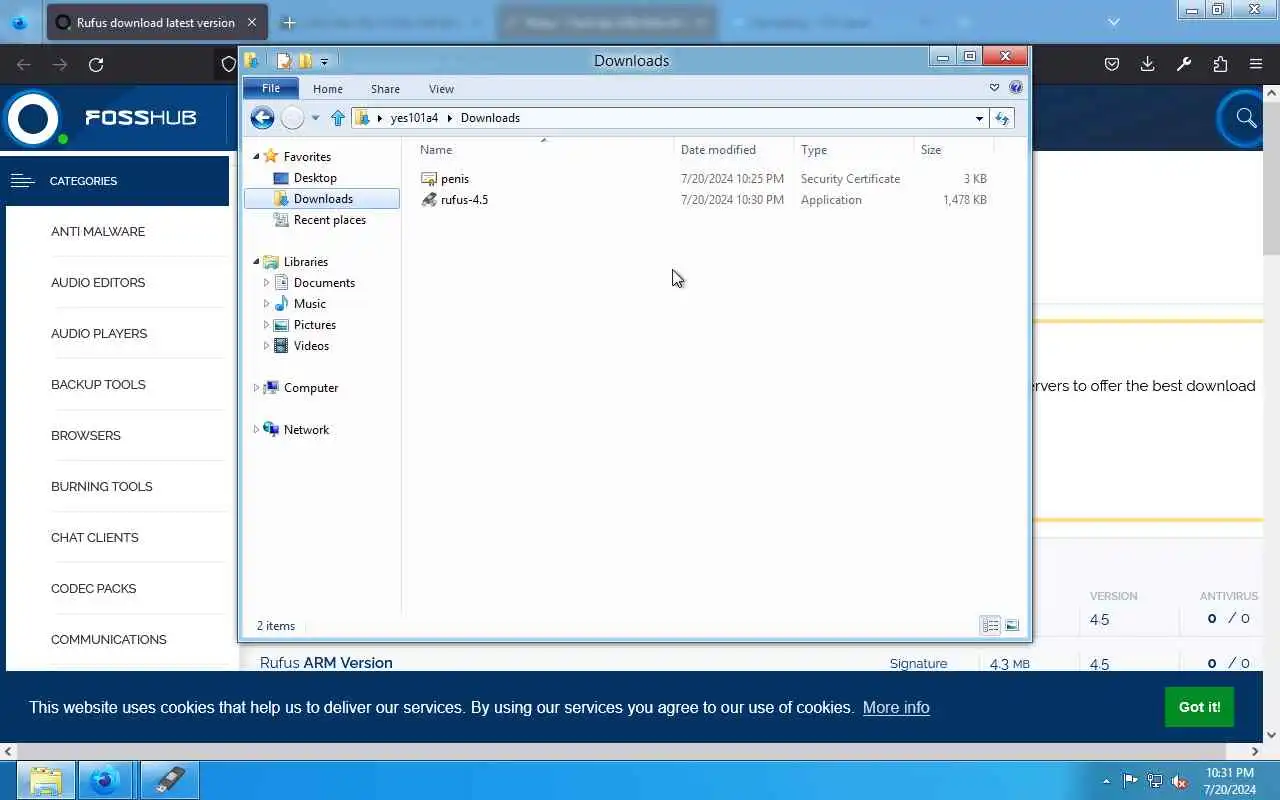Select the Pictures library
Viewport: 1280px width, 800px height.
pos(315,325)
